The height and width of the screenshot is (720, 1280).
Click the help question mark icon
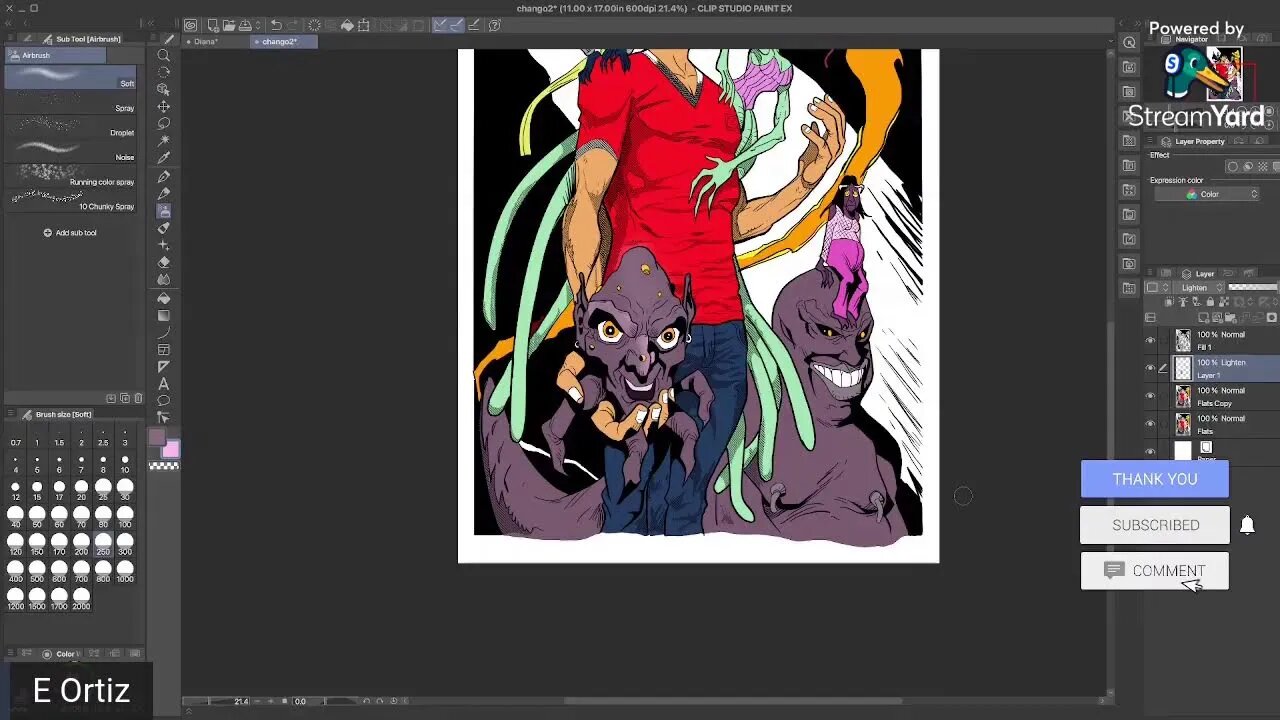494,25
